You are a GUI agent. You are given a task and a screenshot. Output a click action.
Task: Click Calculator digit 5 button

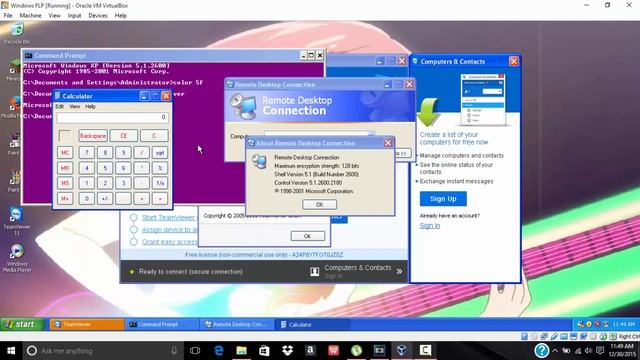pyautogui.click(x=105, y=168)
